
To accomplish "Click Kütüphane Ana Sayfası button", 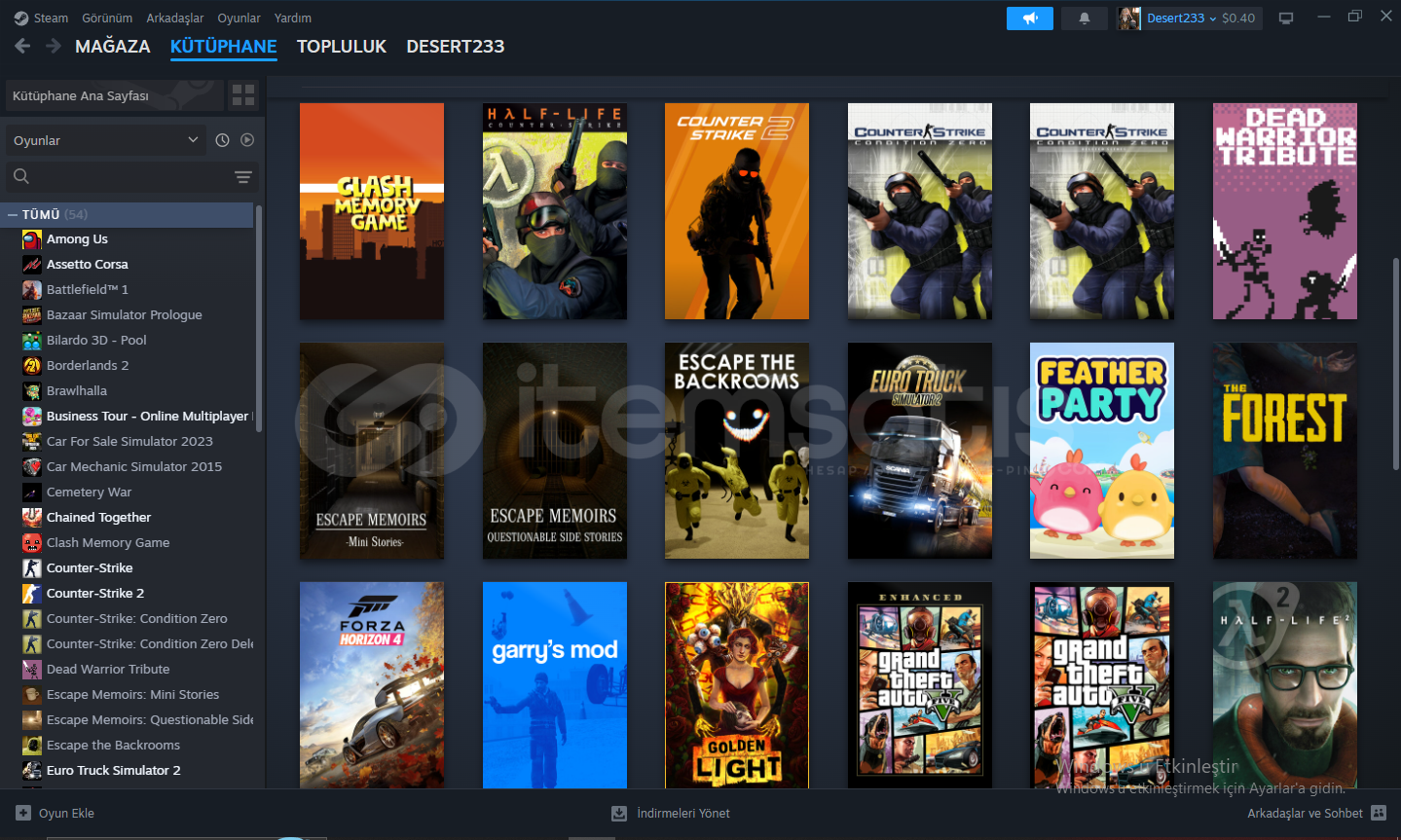I will click(x=115, y=95).
